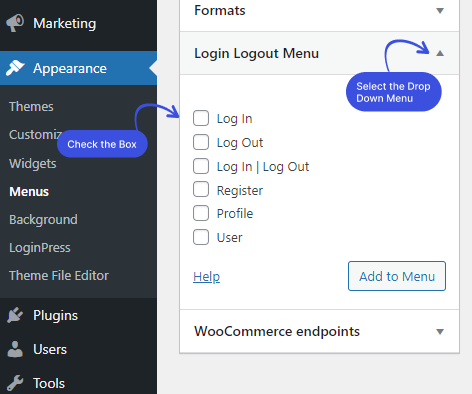The image size is (472, 394).
Task: Tick the Register checkbox
Action: tap(201, 190)
